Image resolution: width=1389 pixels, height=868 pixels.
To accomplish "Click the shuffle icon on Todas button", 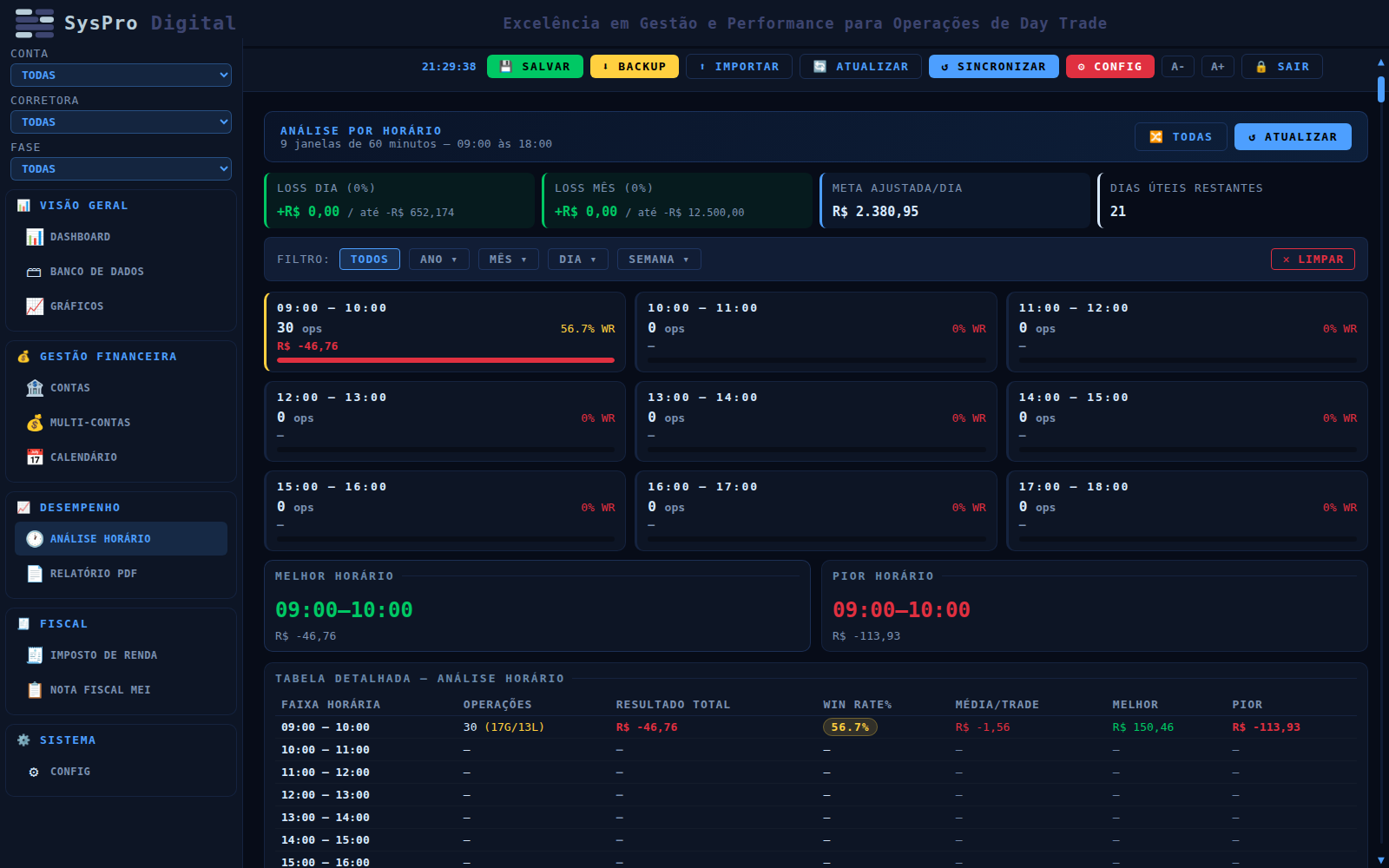I will [x=1155, y=137].
